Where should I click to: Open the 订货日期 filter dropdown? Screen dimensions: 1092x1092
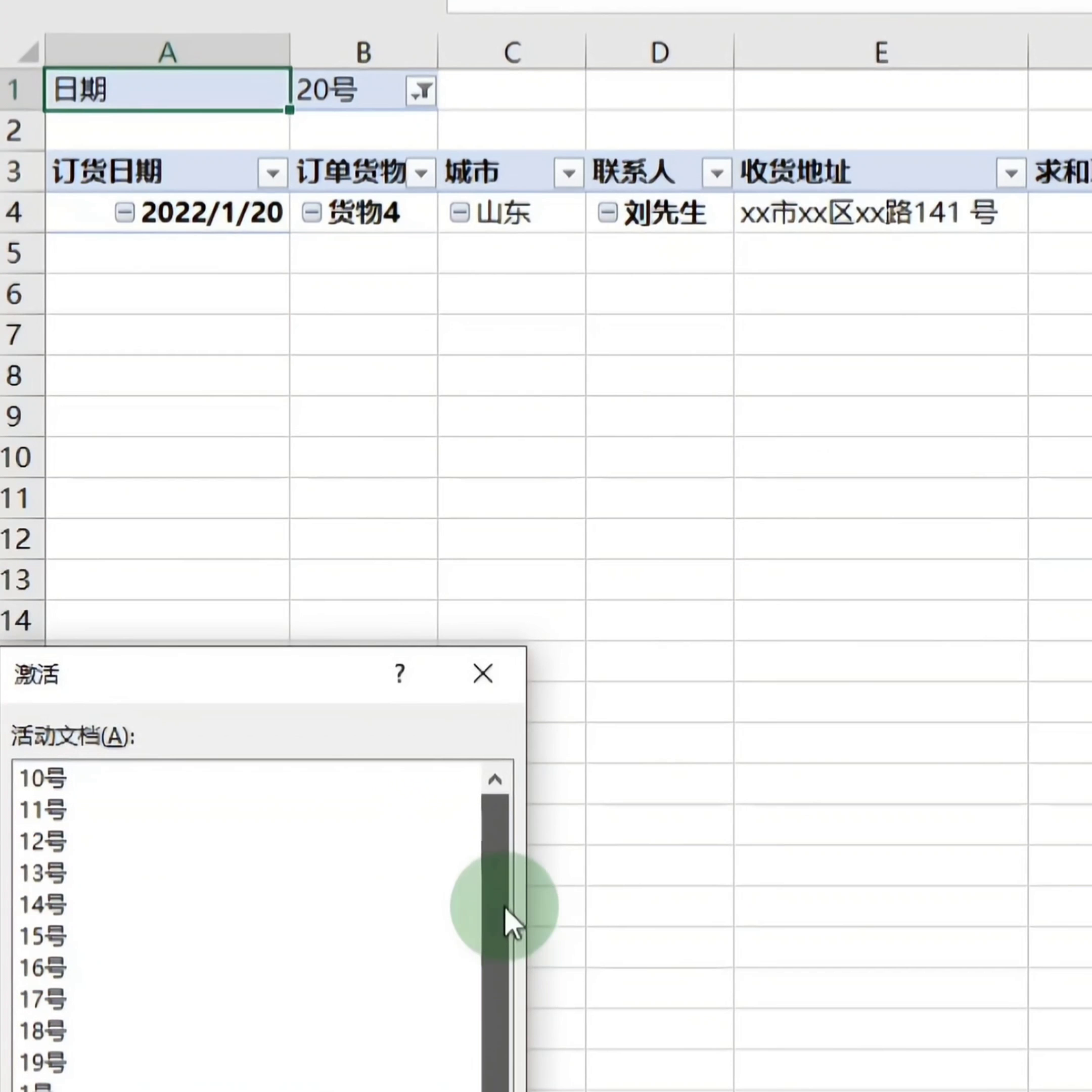[272, 172]
